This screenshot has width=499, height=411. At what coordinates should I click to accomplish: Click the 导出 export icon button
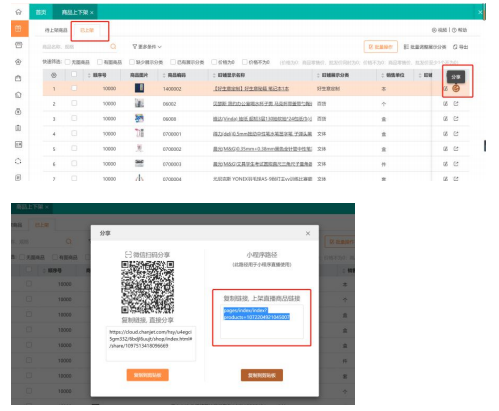click(x=460, y=47)
